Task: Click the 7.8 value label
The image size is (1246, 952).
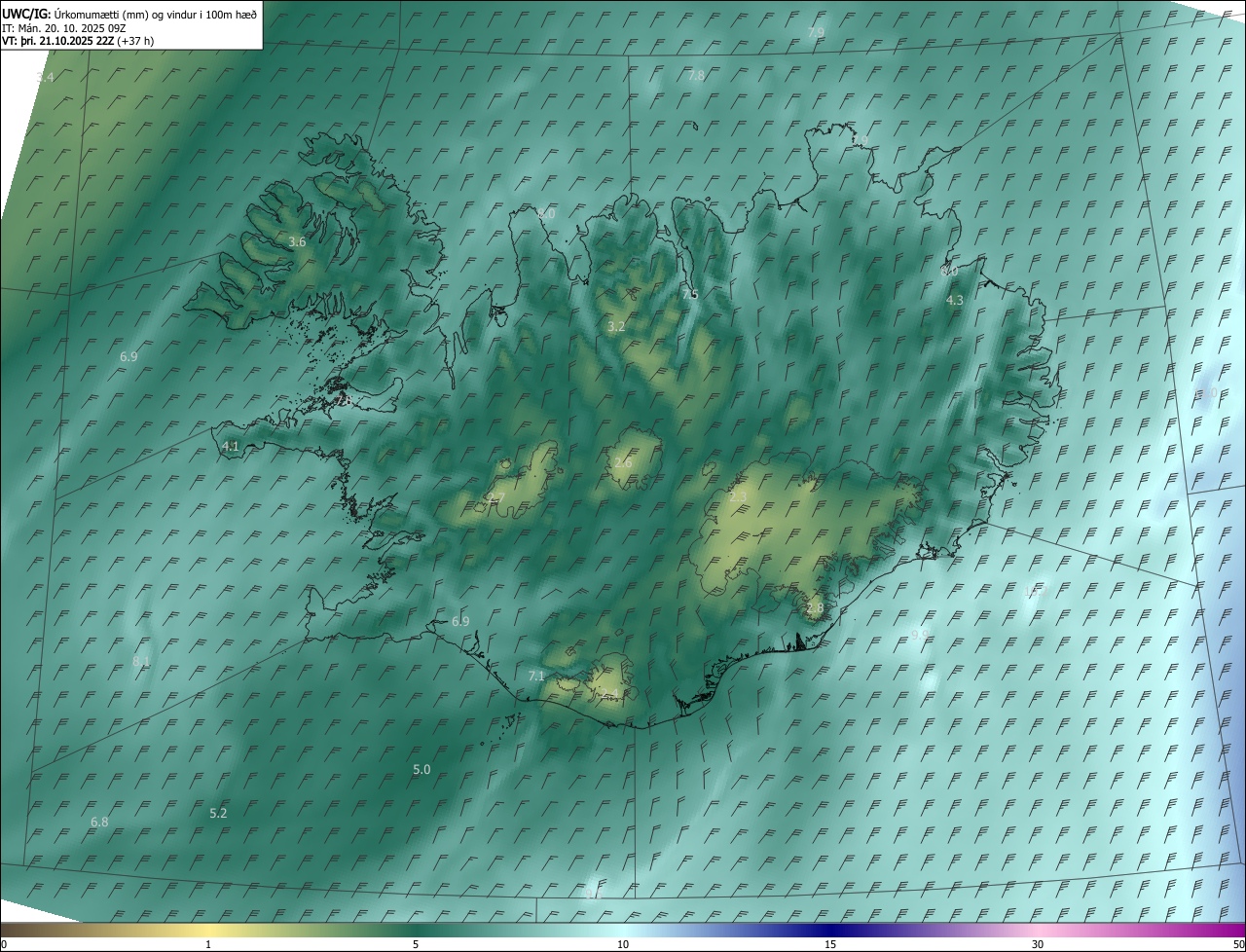Action: [696, 76]
